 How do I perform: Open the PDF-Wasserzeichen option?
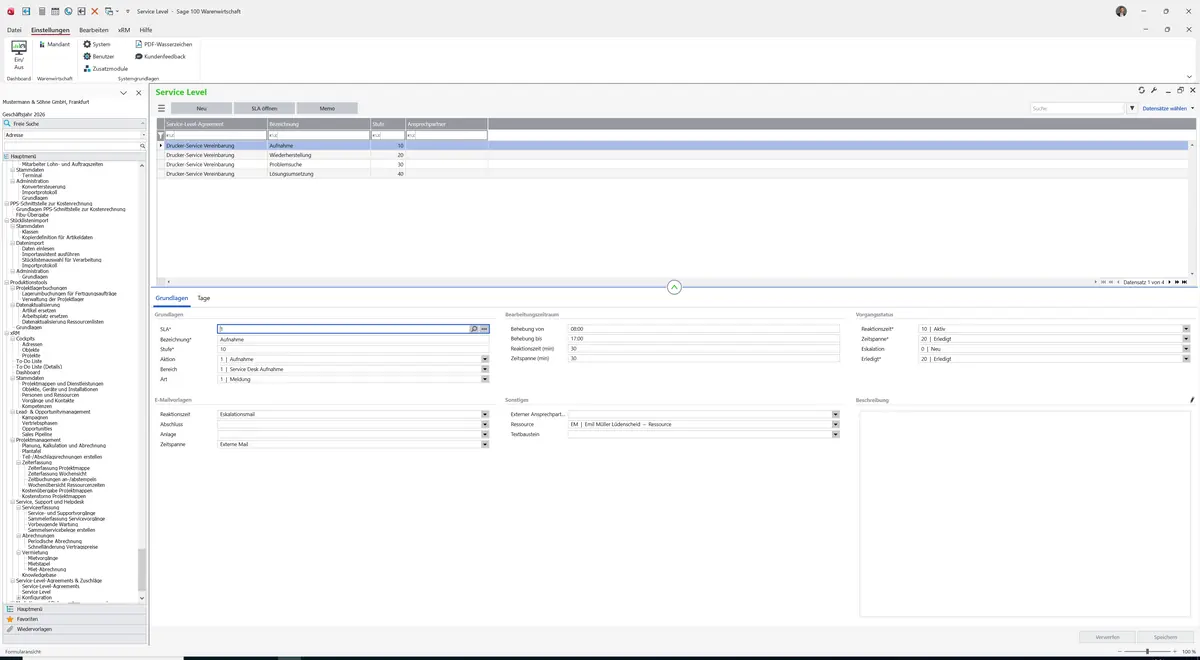click(164, 44)
